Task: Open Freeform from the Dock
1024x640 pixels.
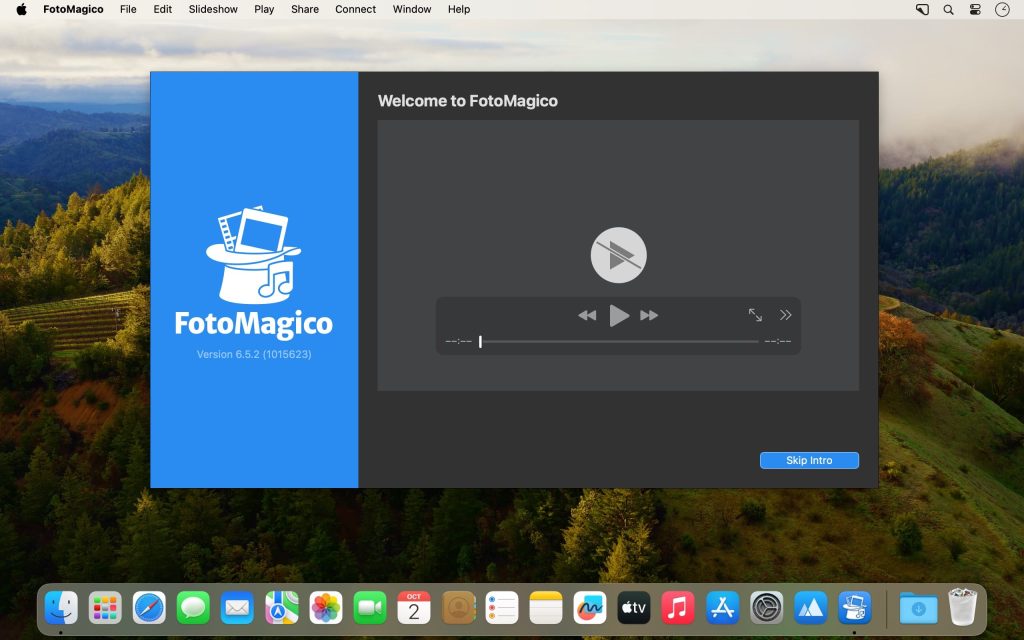Action: pos(590,608)
